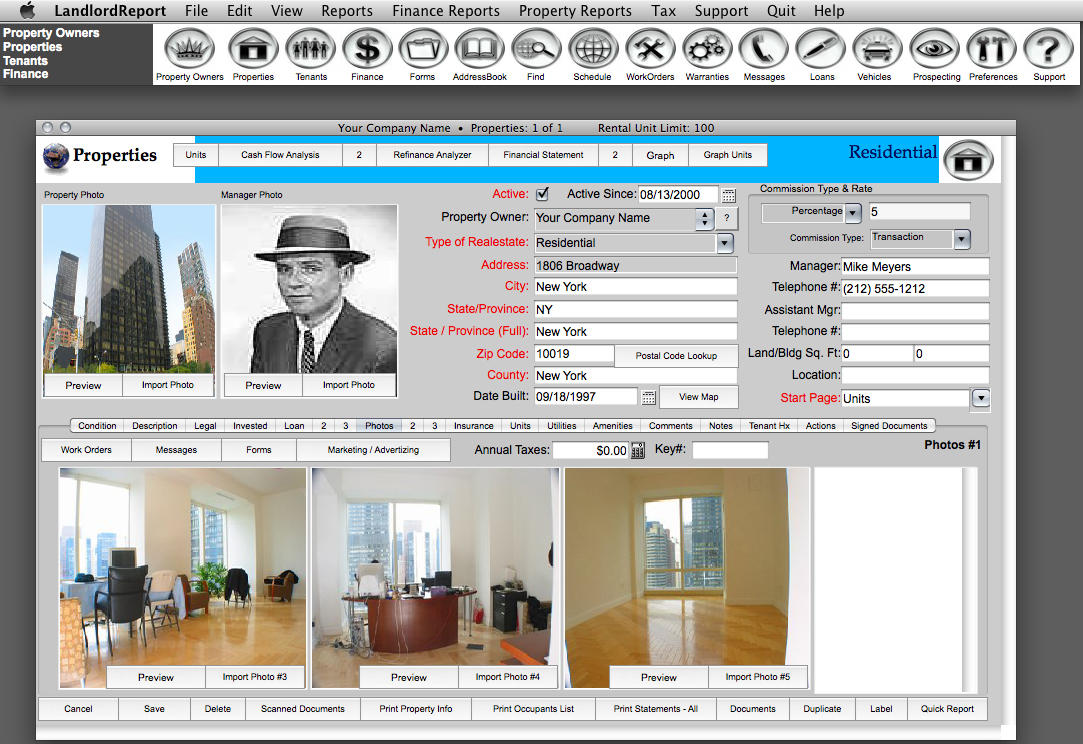Click the skyscraper property photo thumbnail

(129, 289)
